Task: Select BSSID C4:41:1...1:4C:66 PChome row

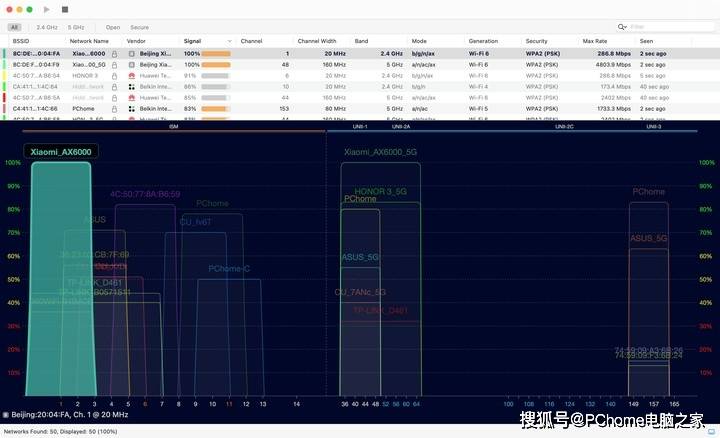Action: [35, 109]
